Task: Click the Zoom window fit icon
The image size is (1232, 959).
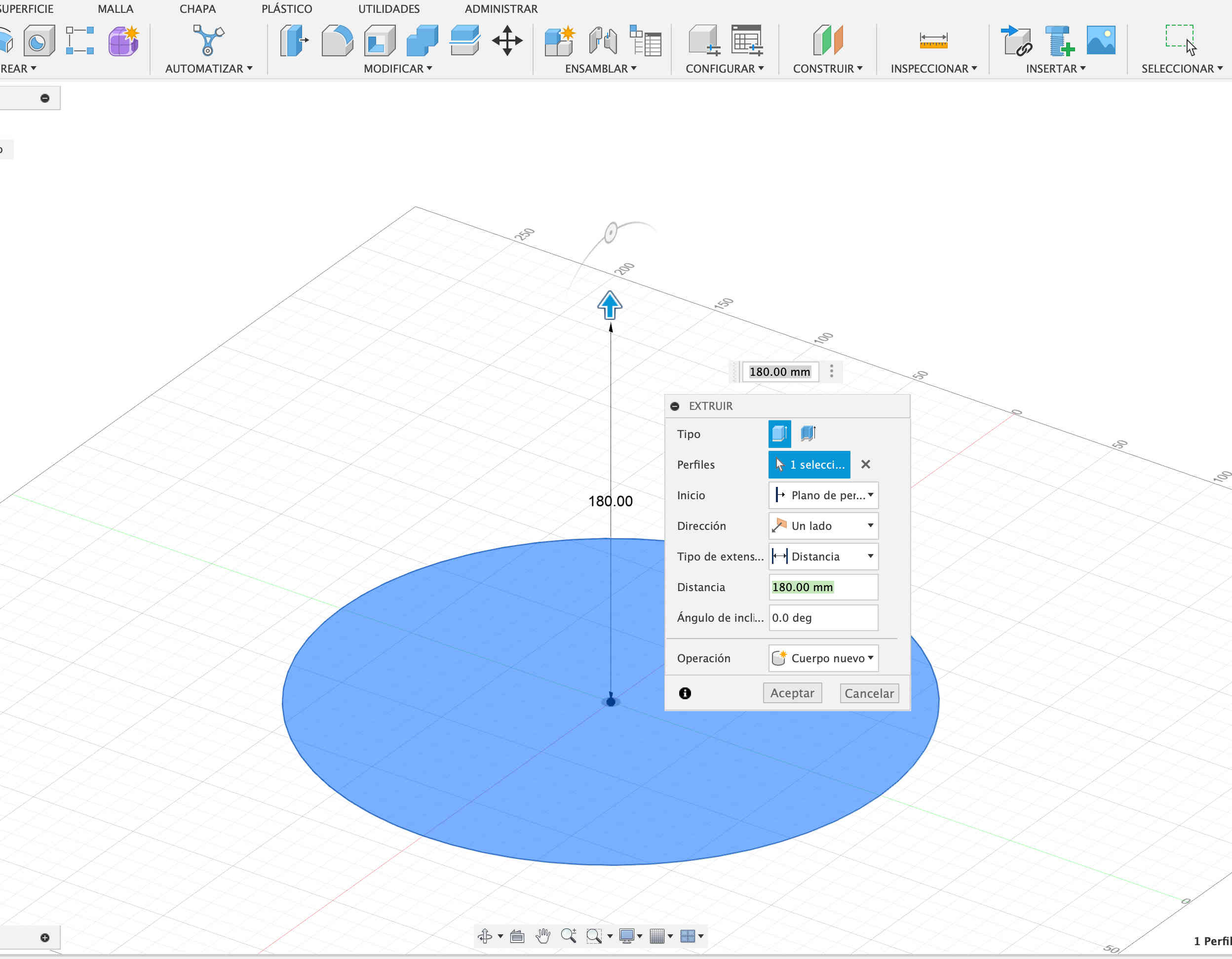Action: [594, 936]
